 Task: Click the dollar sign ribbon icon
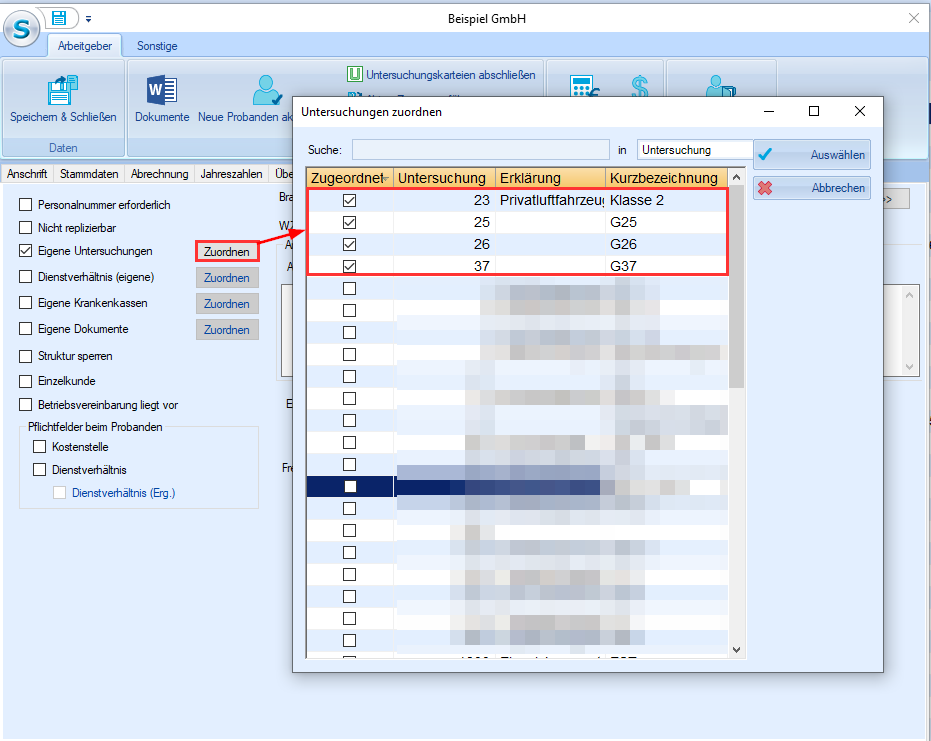click(640, 87)
